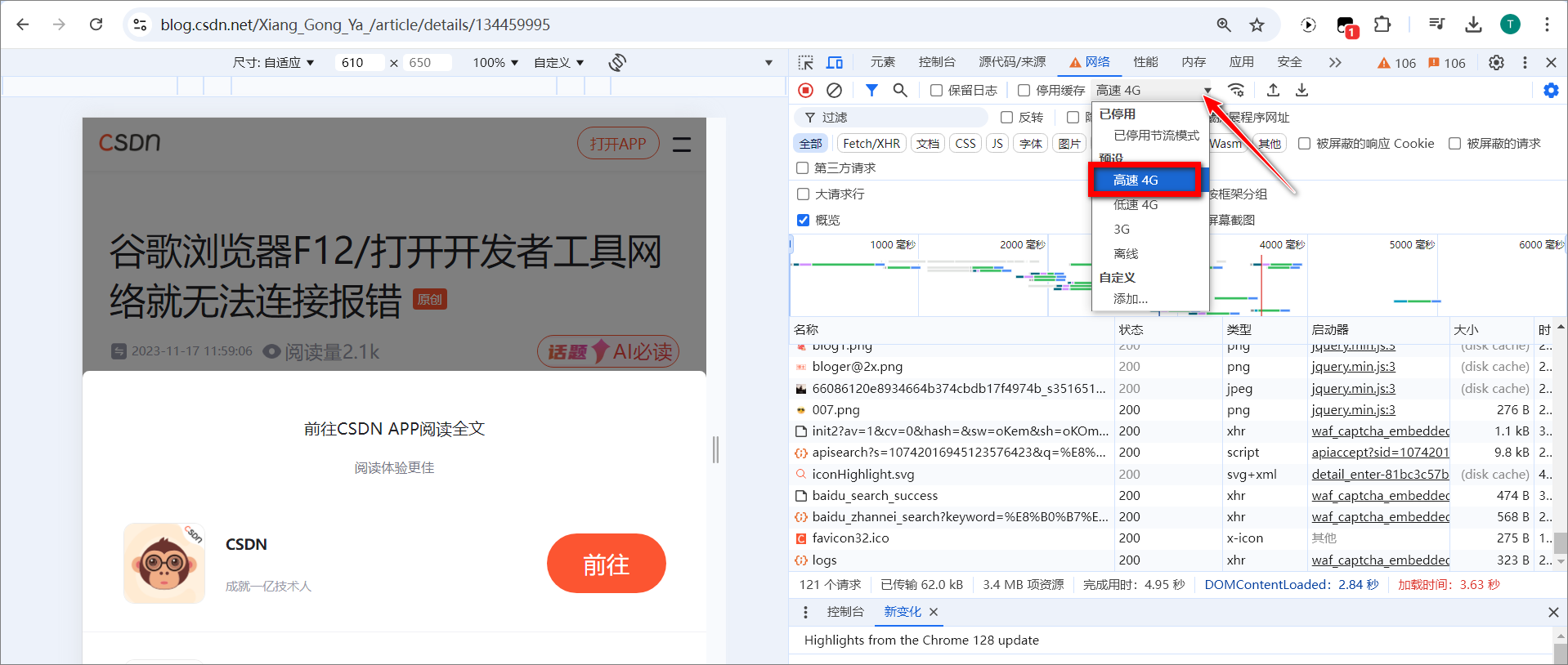Click the DevTools customize three-dot menu
The width and height of the screenshot is (1568, 665).
coord(1525,62)
